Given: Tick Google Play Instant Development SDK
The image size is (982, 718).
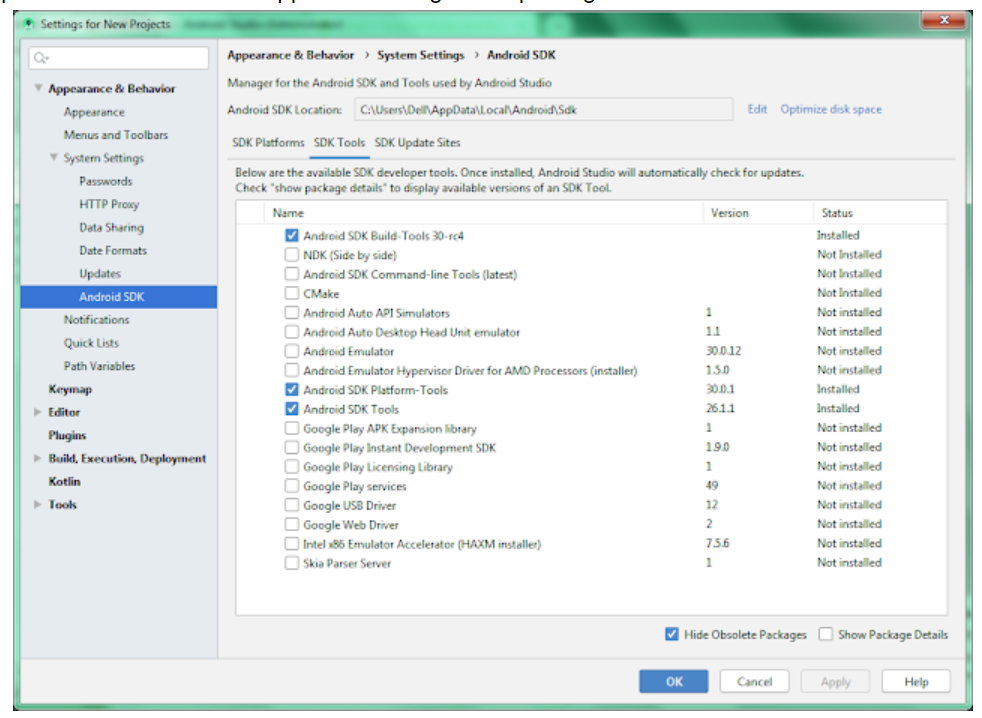Looking at the screenshot, I should (x=291, y=447).
